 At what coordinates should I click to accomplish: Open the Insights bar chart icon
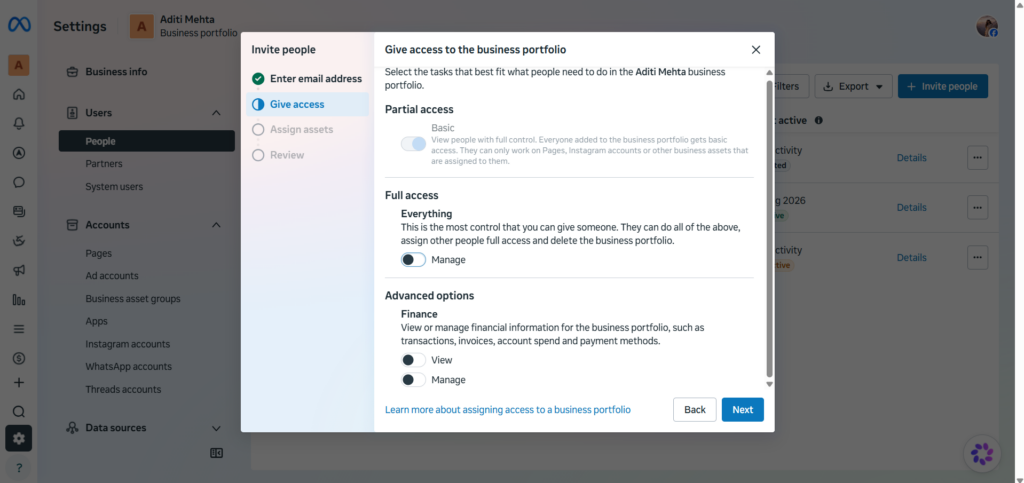(19, 300)
